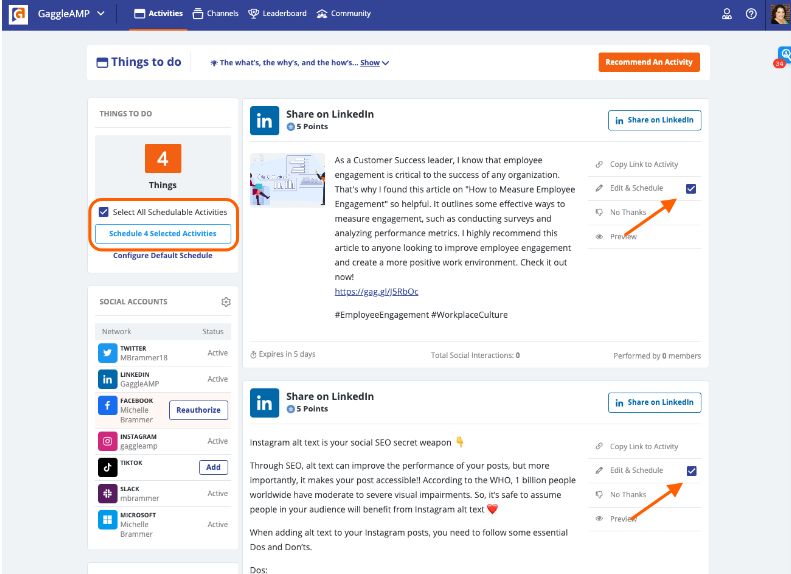The height and width of the screenshot is (574, 791).
Task: Click Edit & Schedule on first activity
Action: click(630, 188)
